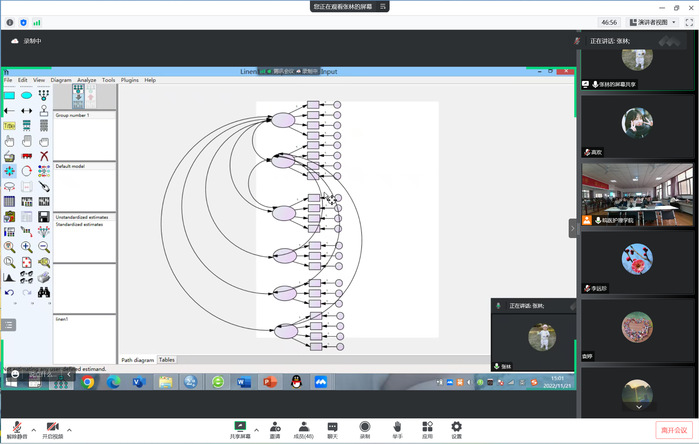Open the Analyze menu
This screenshot has width=699, height=444.
(x=87, y=80)
